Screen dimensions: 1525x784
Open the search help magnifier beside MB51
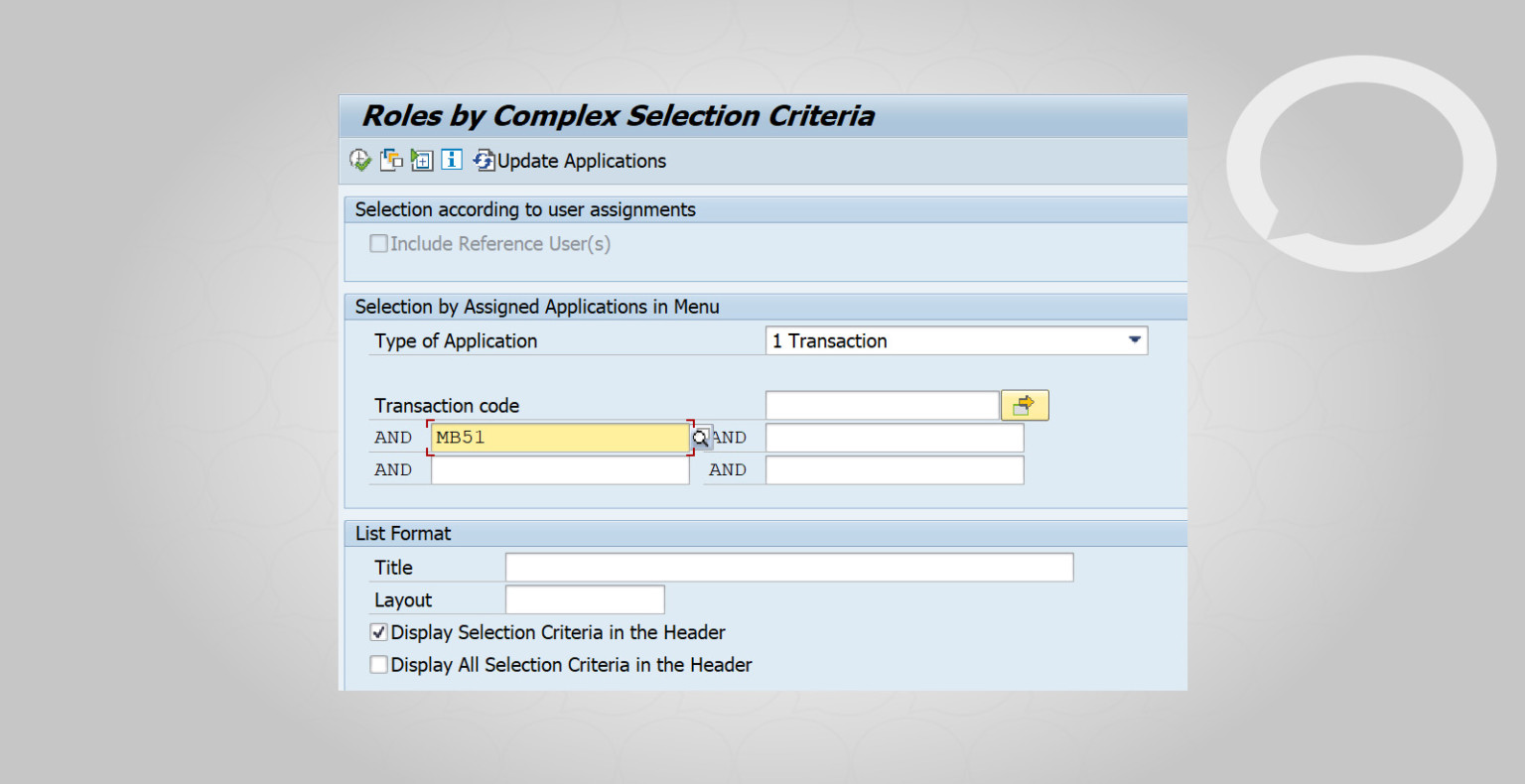click(x=701, y=437)
